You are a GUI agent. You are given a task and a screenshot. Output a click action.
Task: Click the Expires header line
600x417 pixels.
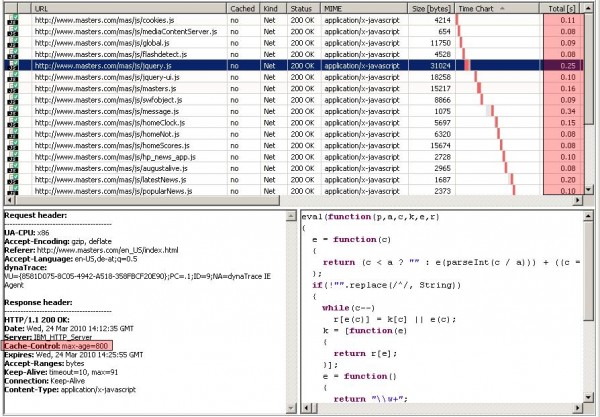pos(73,355)
